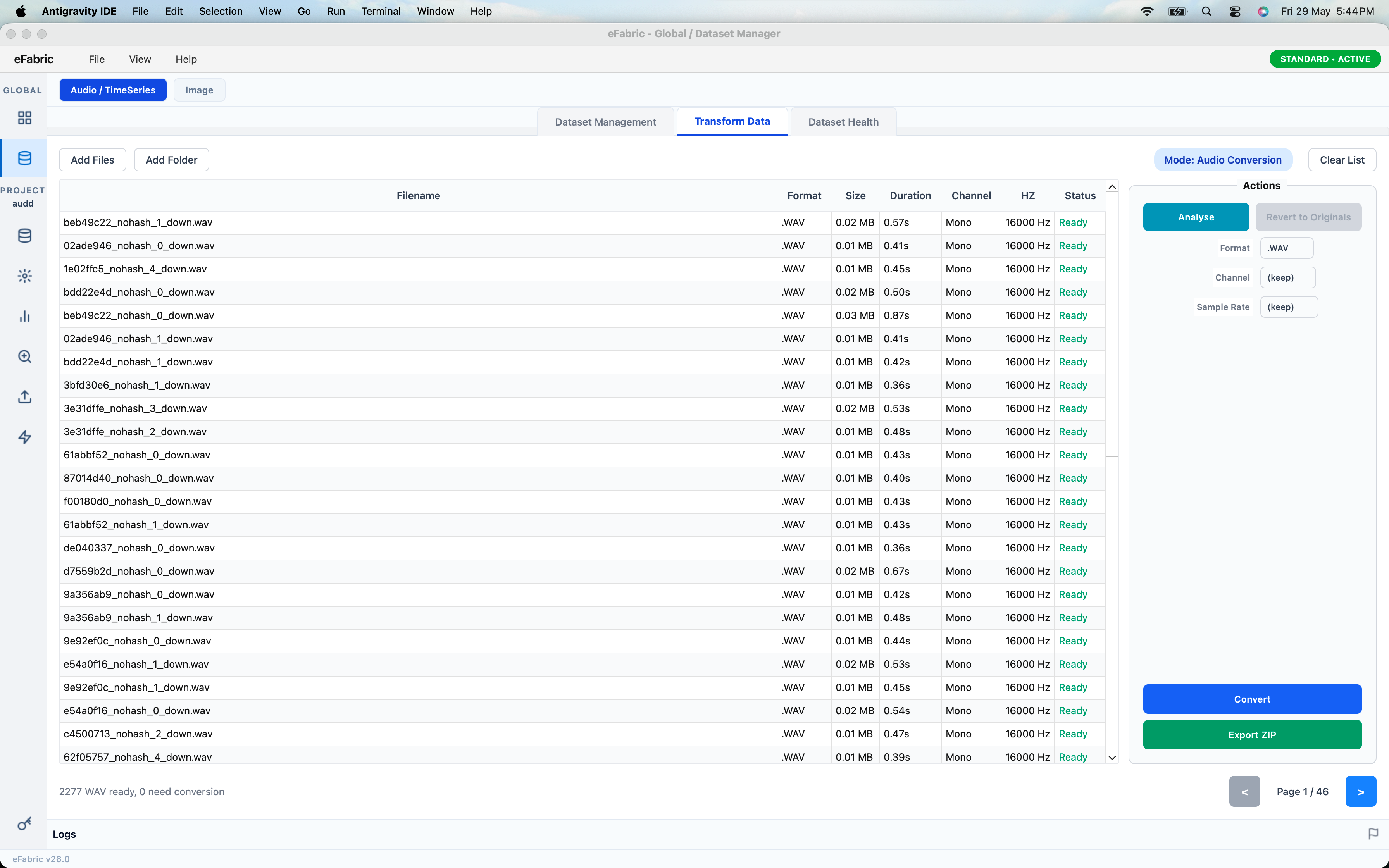Open the lightning bolt sidebar icon
The image size is (1389, 868).
point(24,437)
